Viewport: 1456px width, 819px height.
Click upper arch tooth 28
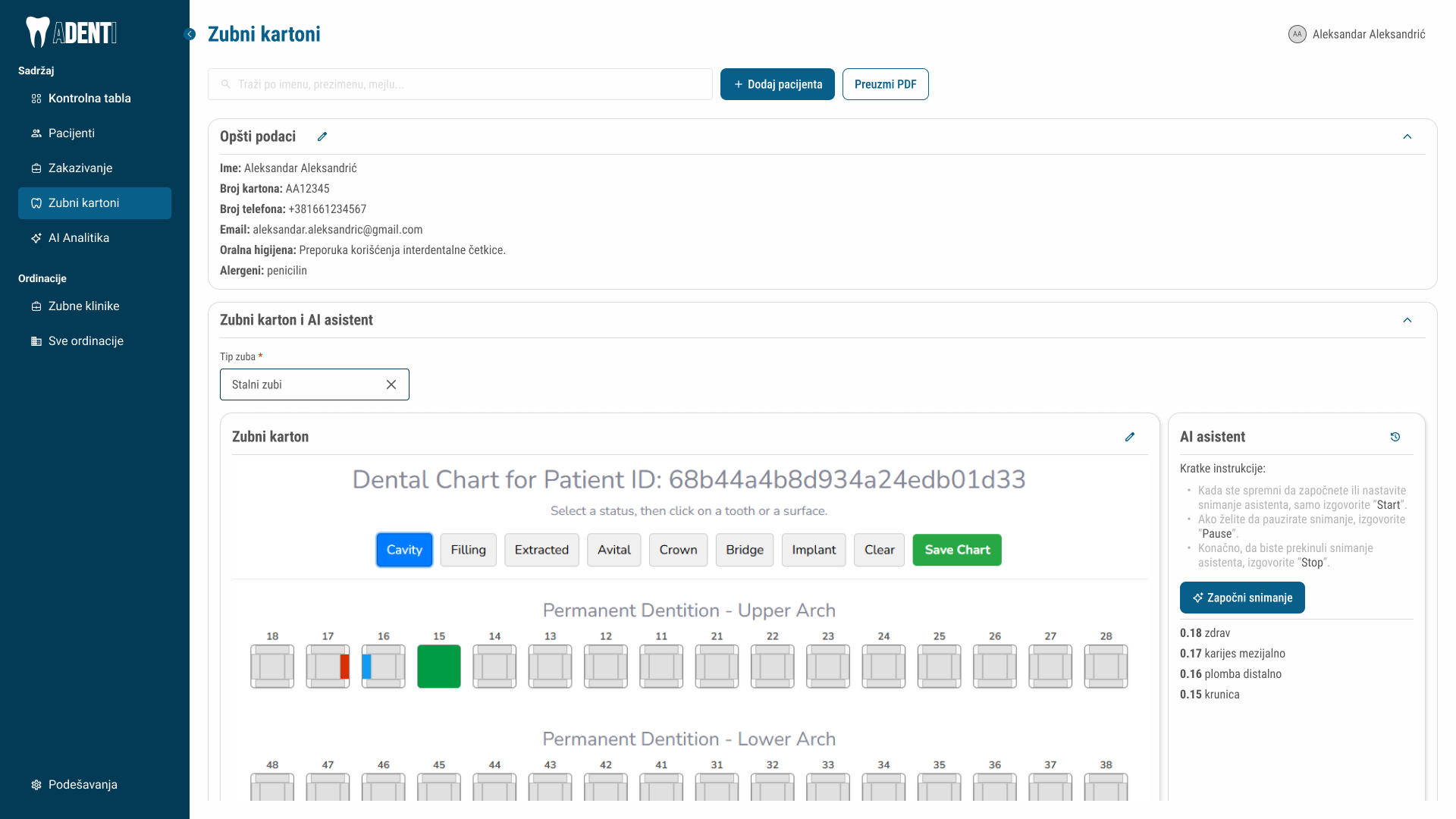coord(1106,667)
